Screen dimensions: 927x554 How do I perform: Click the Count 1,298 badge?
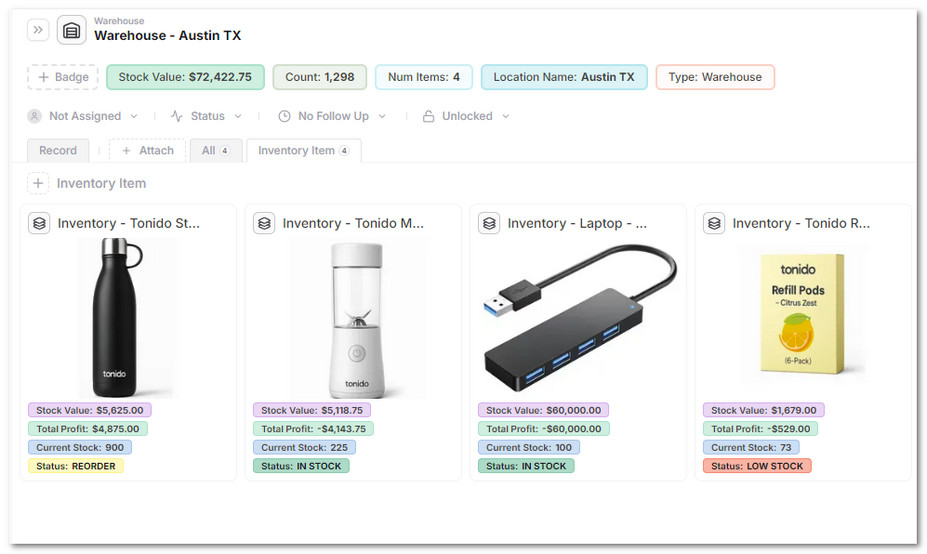(x=320, y=77)
